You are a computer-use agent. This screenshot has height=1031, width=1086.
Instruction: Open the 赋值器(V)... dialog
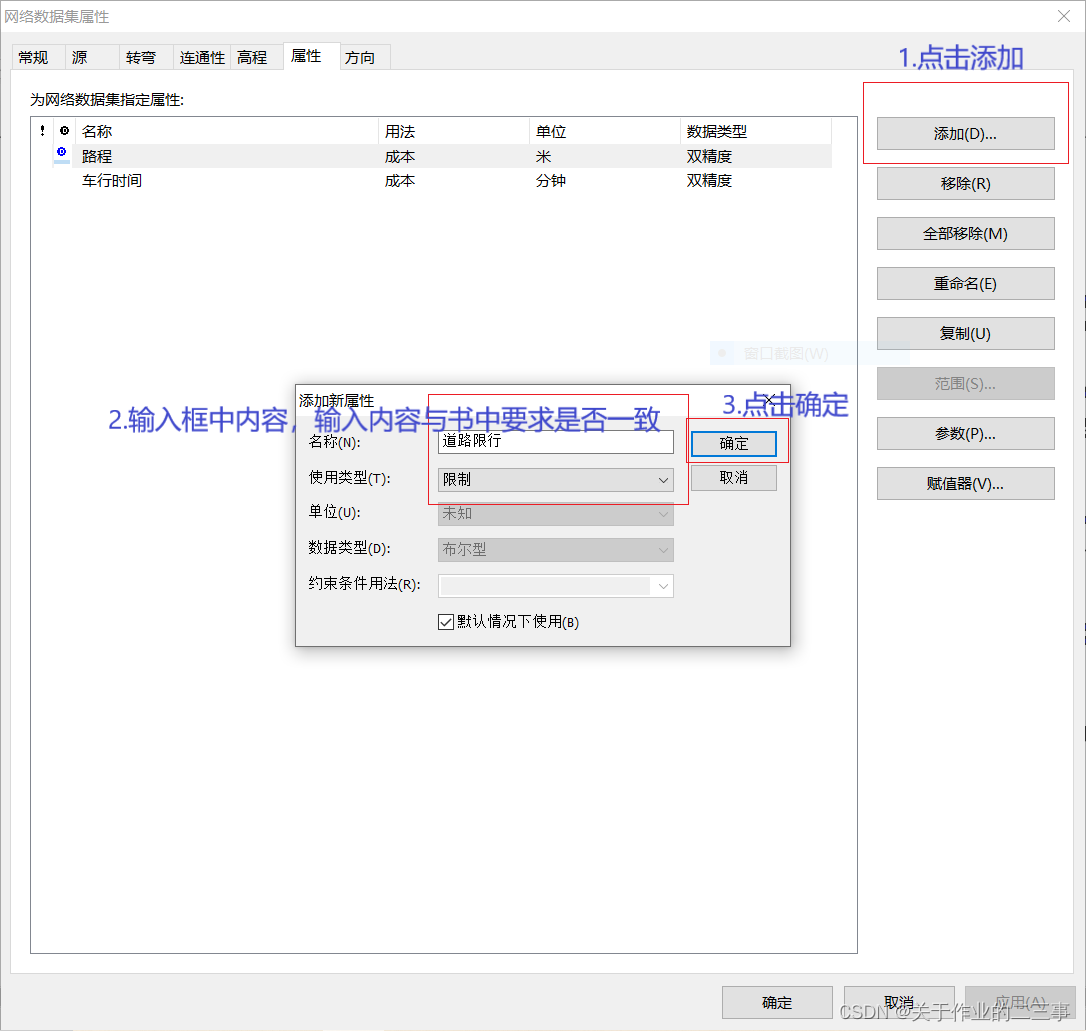pos(965,483)
